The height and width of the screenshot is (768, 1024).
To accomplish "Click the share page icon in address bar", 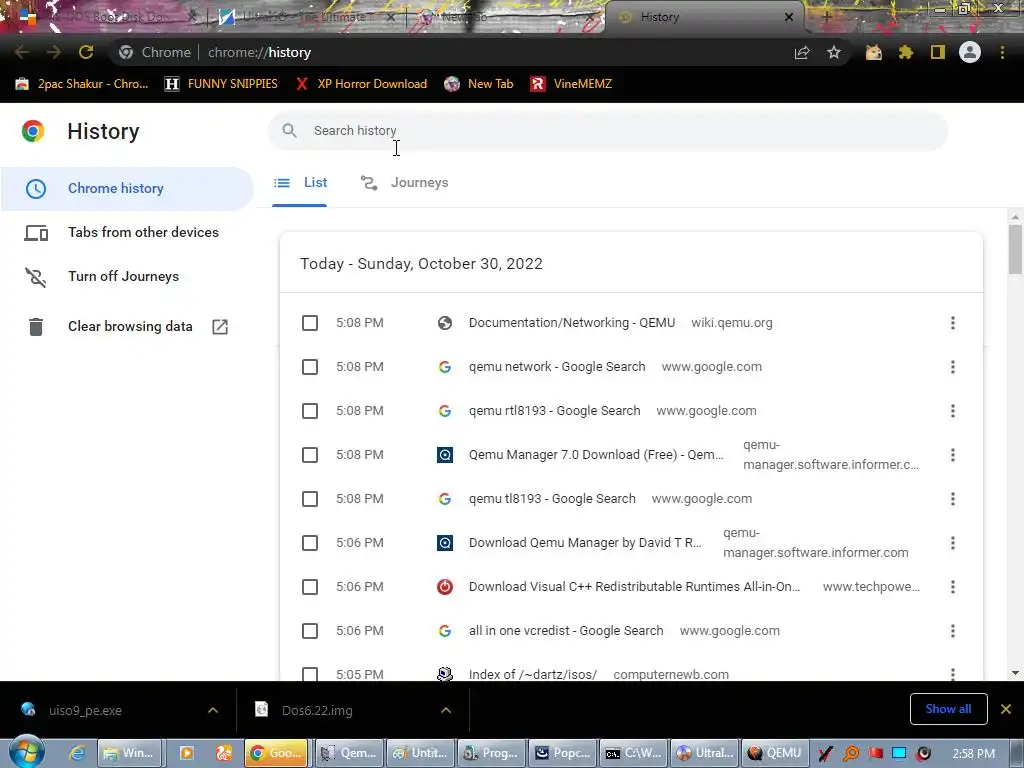I will point(802,52).
